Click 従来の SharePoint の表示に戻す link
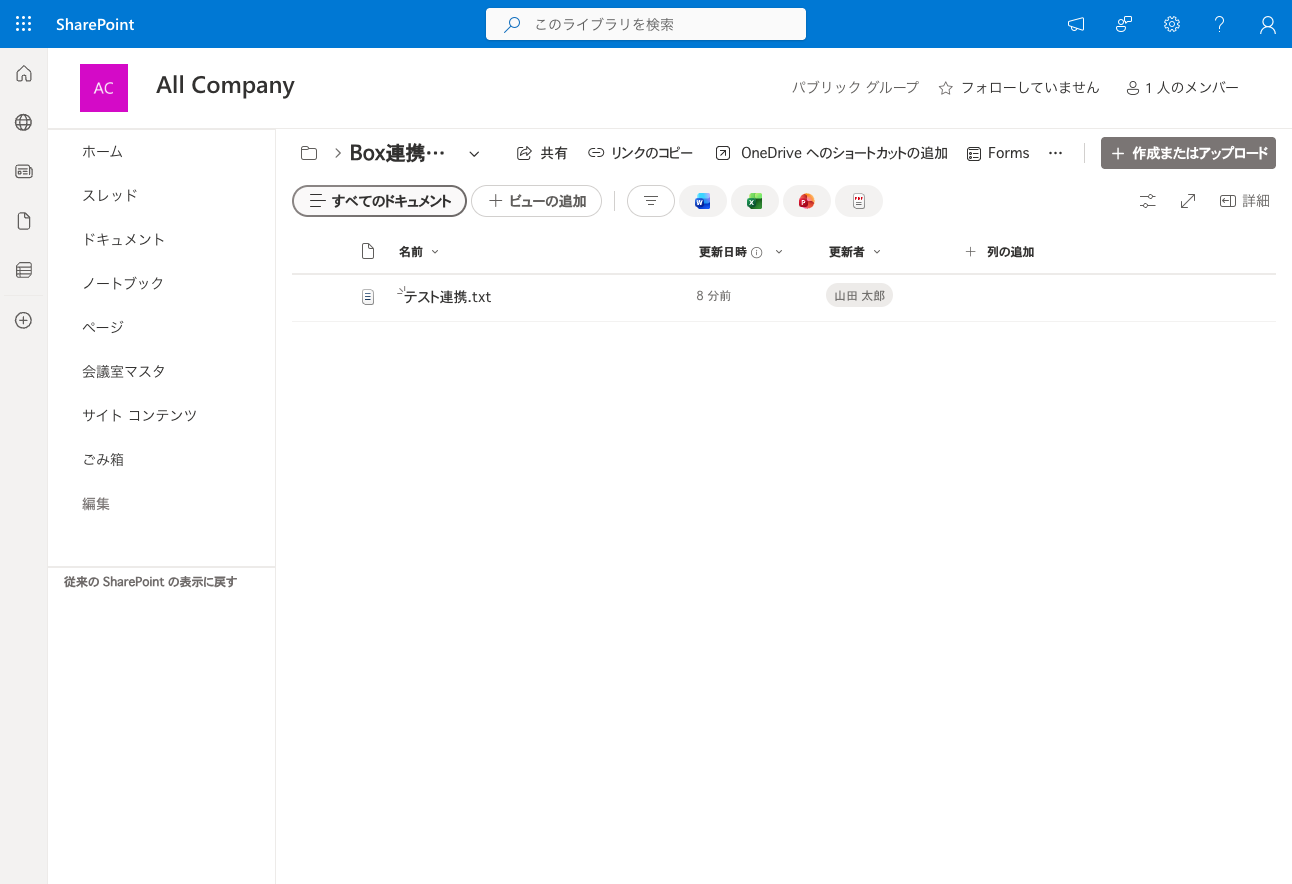Image resolution: width=1292 pixels, height=884 pixels. (x=150, y=581)
